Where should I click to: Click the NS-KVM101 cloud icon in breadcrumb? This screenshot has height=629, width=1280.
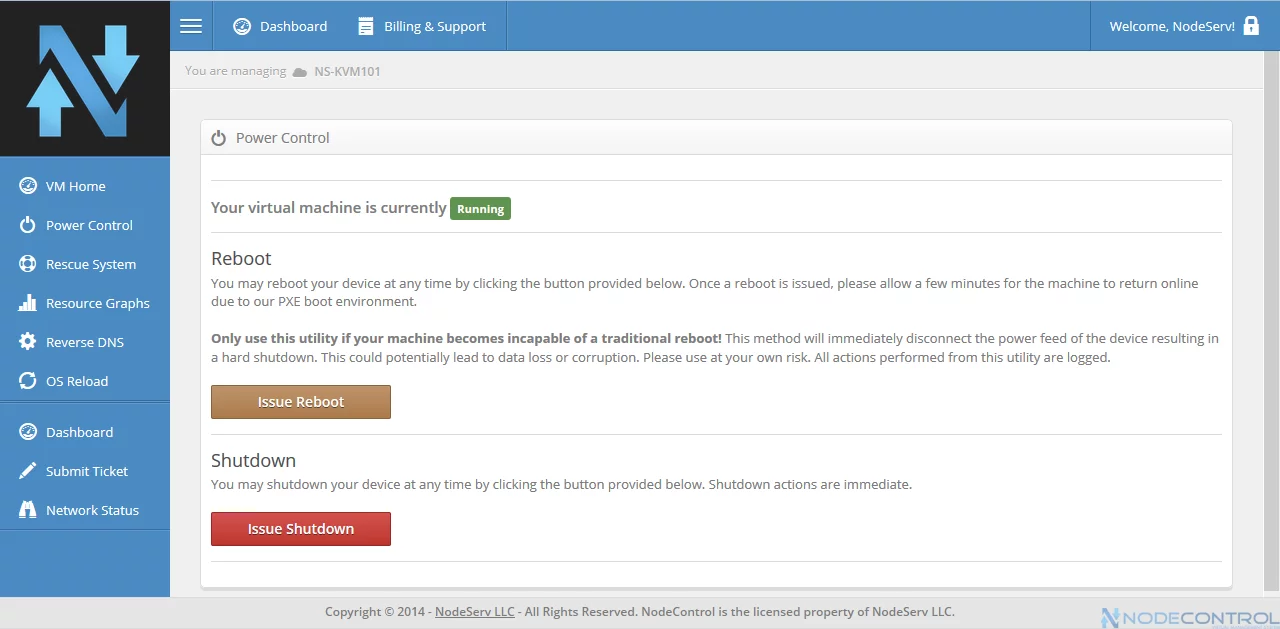[299, 72]
